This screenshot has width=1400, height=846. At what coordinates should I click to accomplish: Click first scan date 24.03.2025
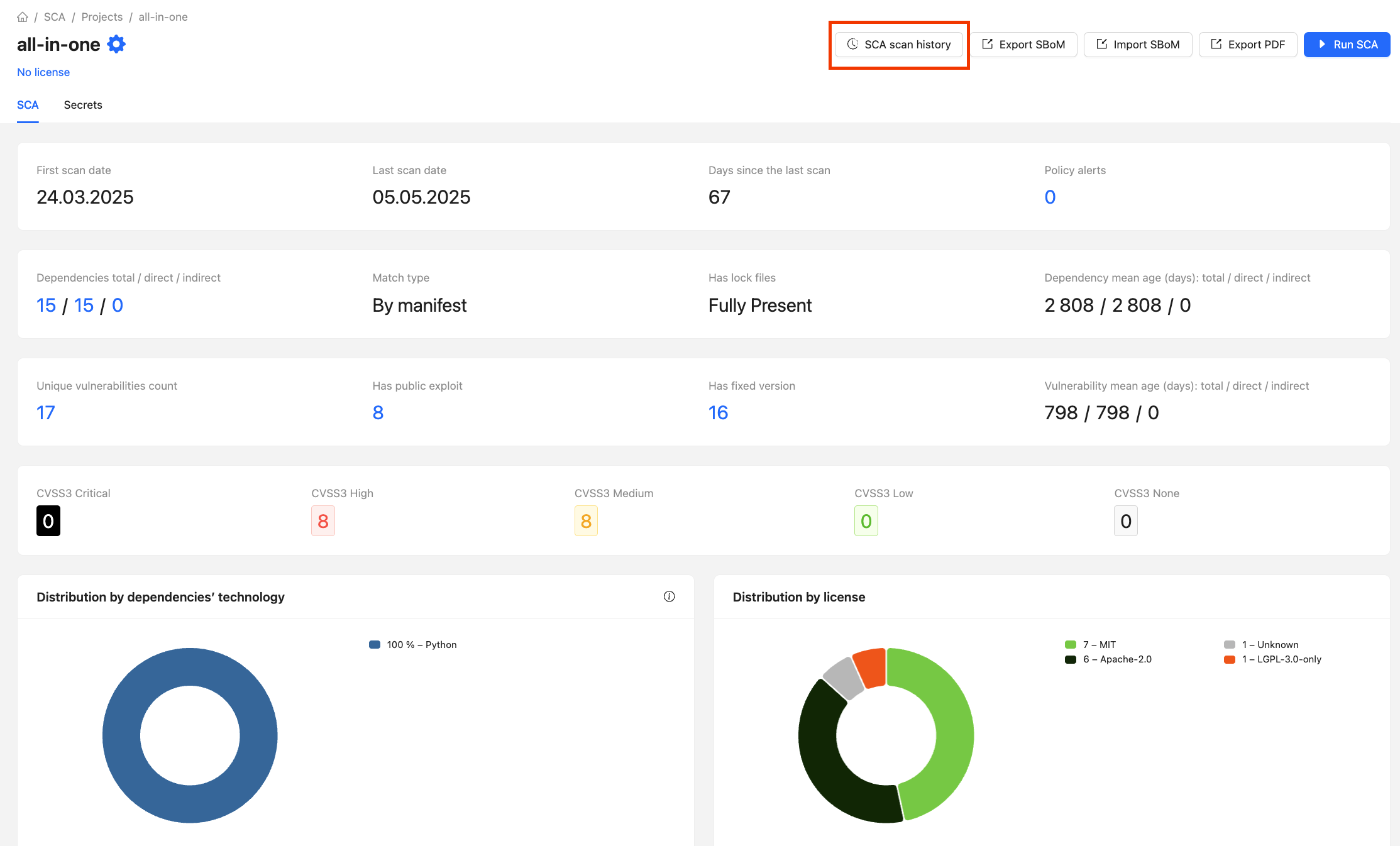pos(85,197)
